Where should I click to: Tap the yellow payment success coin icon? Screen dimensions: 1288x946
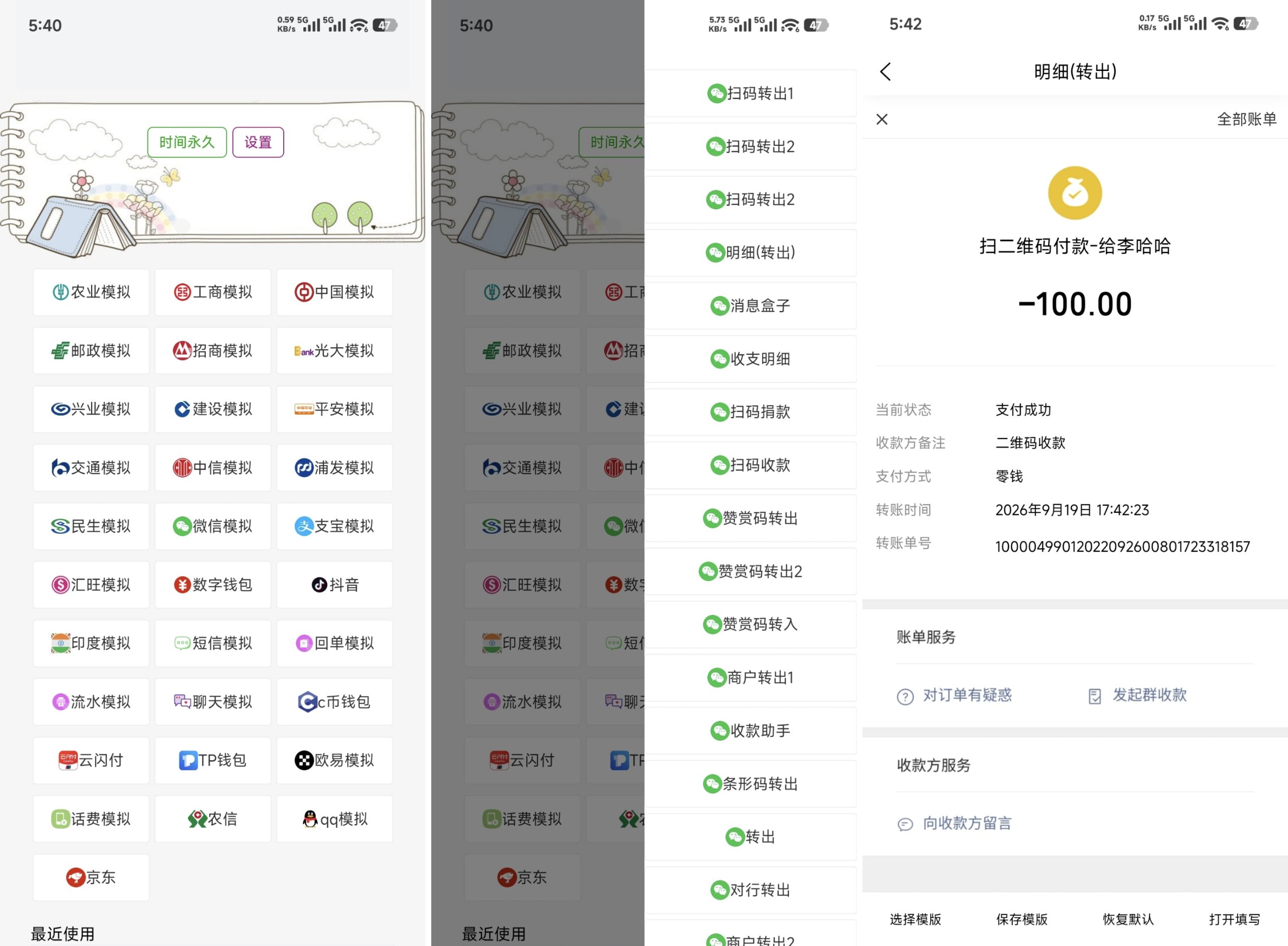pos(1075,193)
